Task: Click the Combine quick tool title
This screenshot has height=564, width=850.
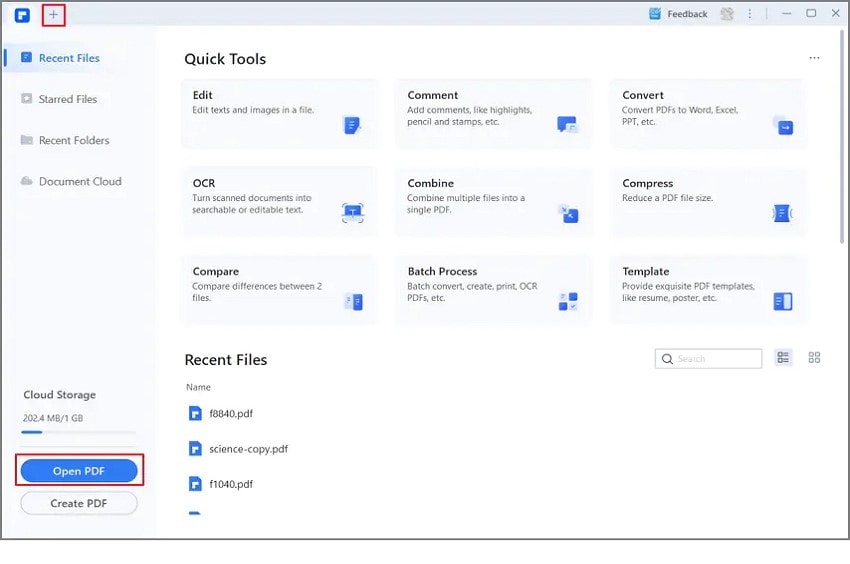Action: tap(430, 183)
